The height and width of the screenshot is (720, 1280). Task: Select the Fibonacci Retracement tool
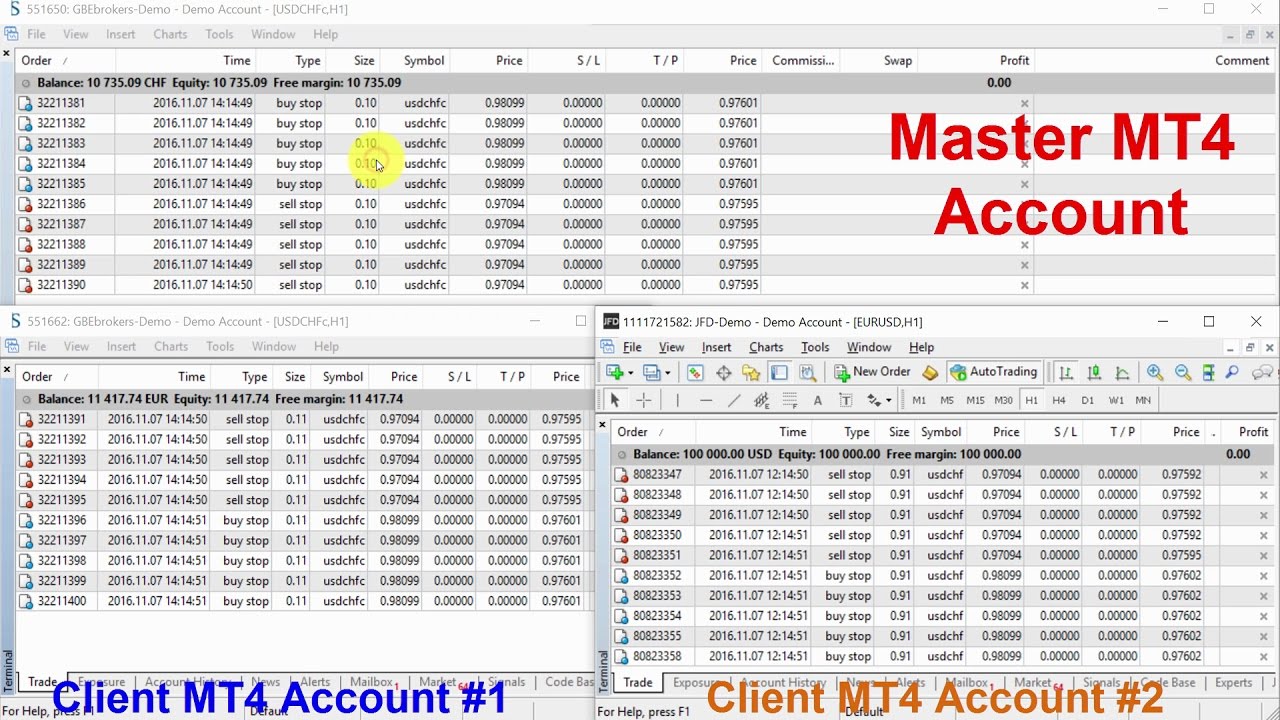coord(790,400)
